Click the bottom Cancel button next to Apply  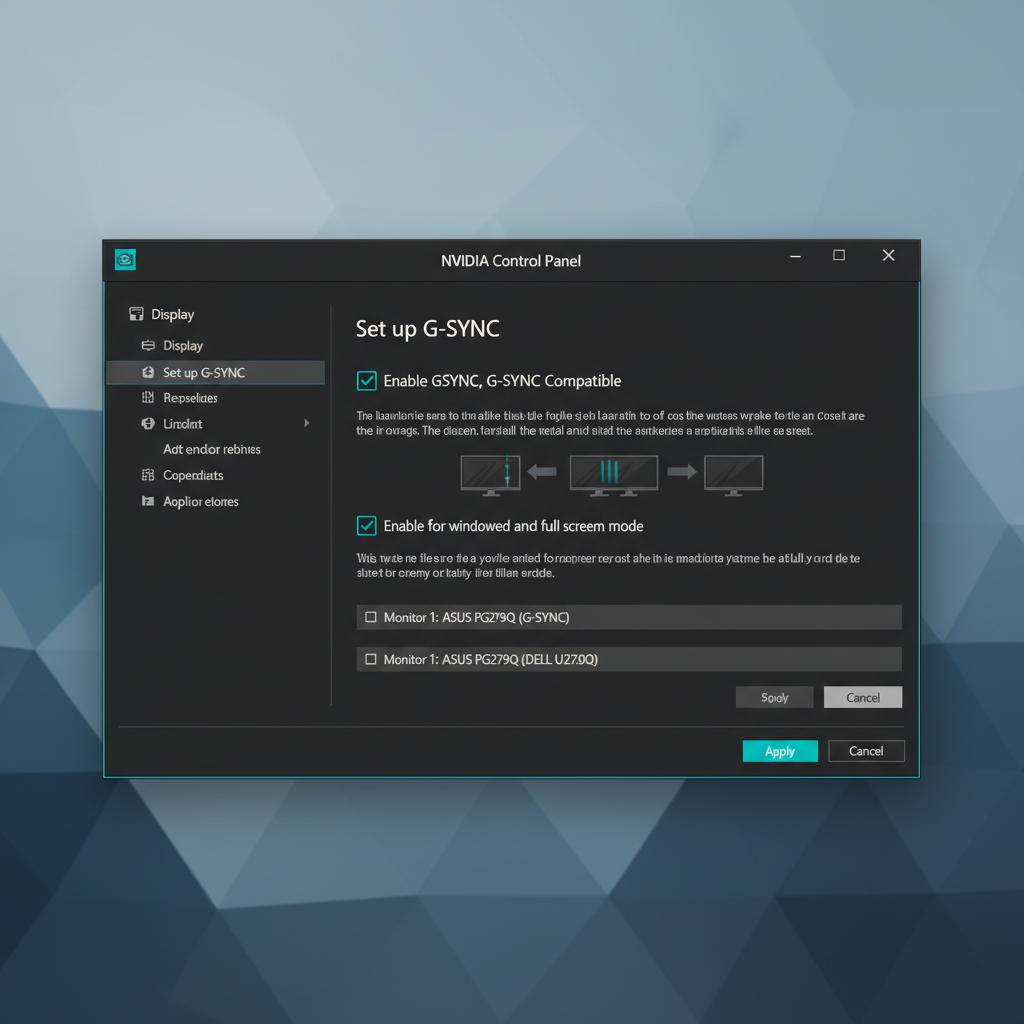pyautogui.click(x=866, y=751)
